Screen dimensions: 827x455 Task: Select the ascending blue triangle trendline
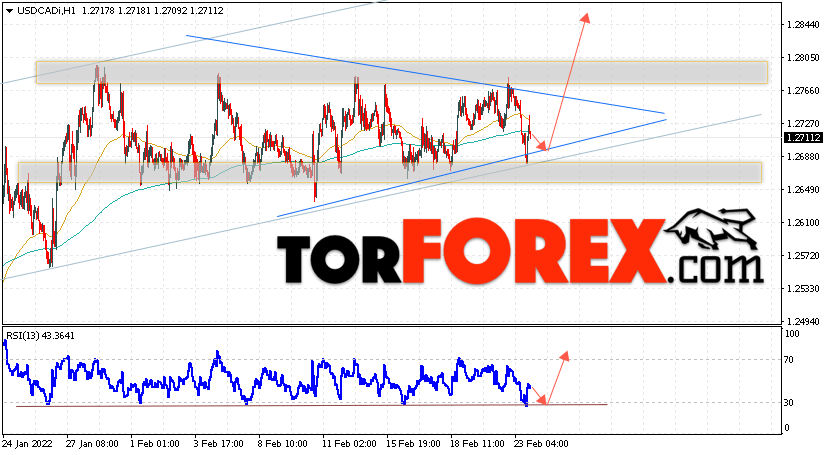point(472,168)
